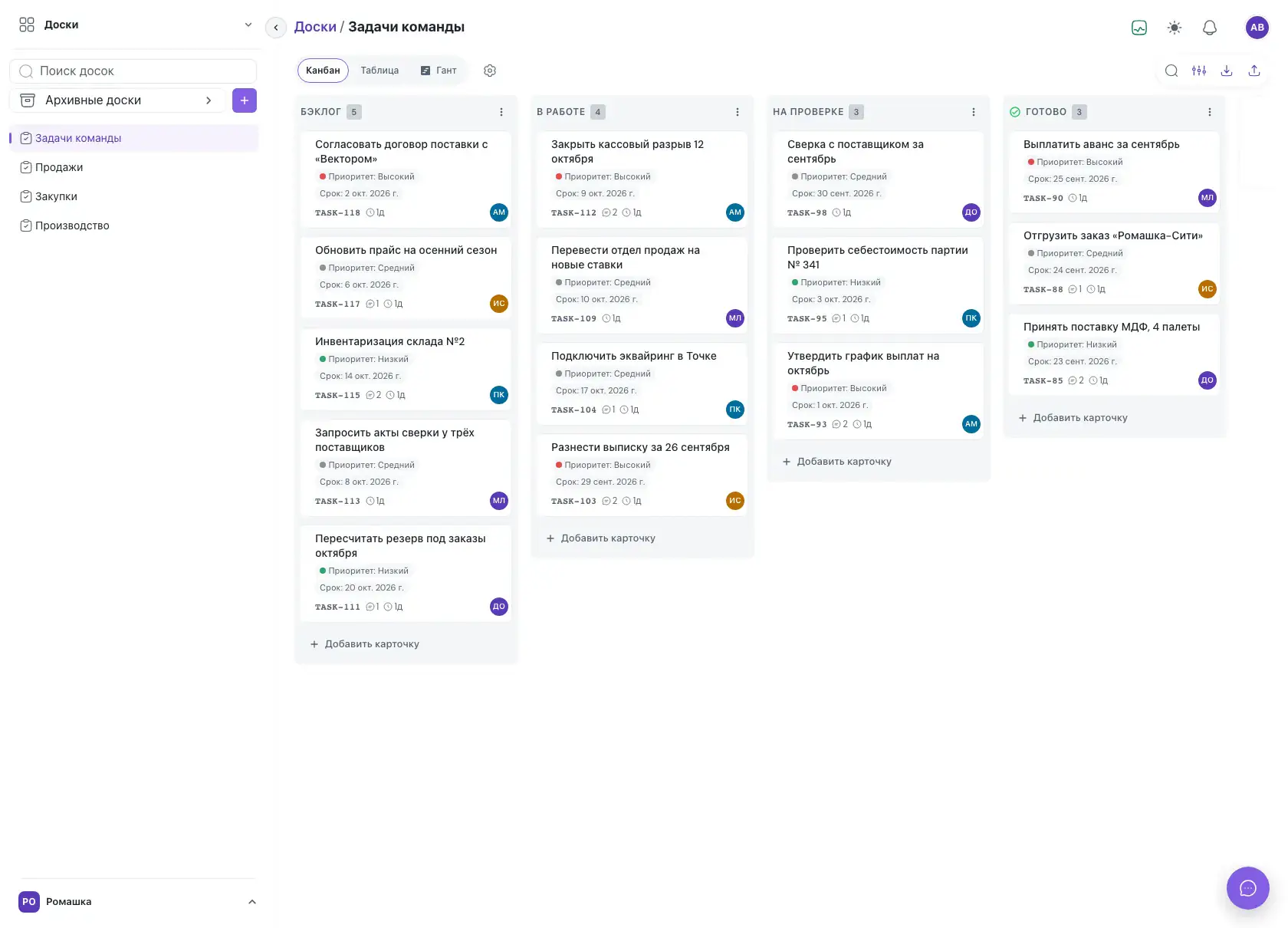Switch to Канбан view
Screen dimensions: 1288x928
coord(323,71)
